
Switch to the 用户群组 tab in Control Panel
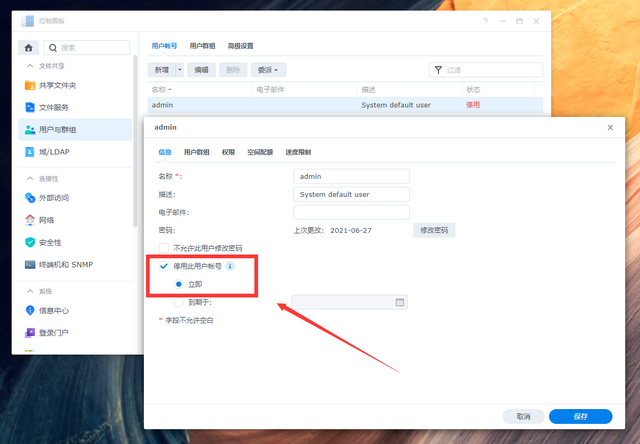click(202, 46)
